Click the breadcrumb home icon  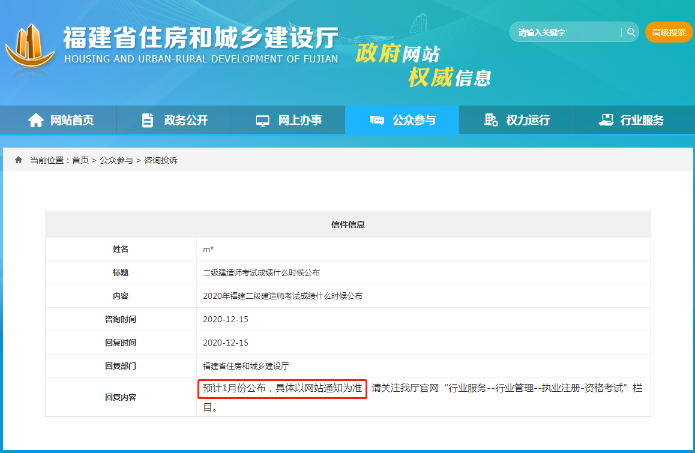pos(18,160)
